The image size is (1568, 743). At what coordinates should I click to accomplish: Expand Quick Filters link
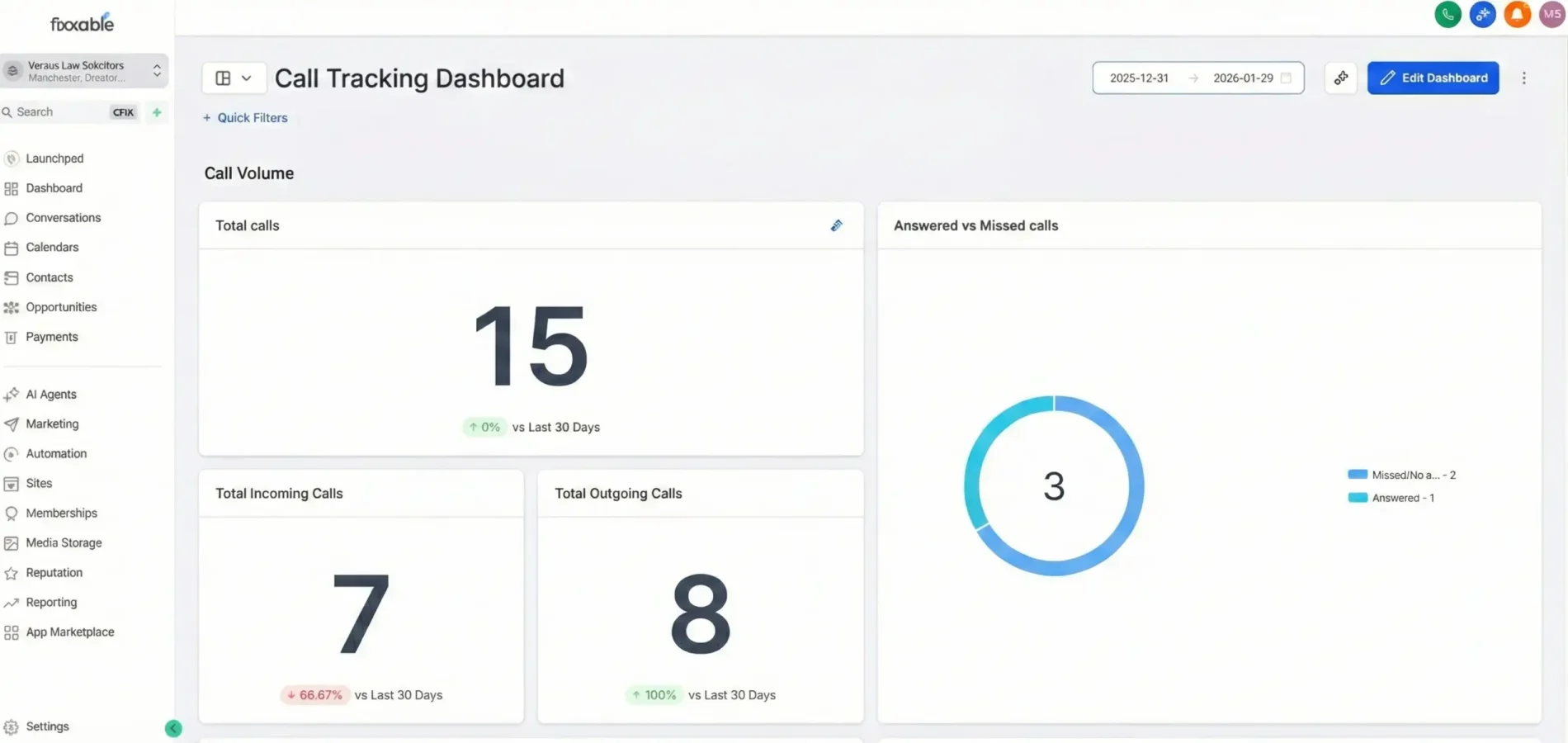tap(245, 117)
